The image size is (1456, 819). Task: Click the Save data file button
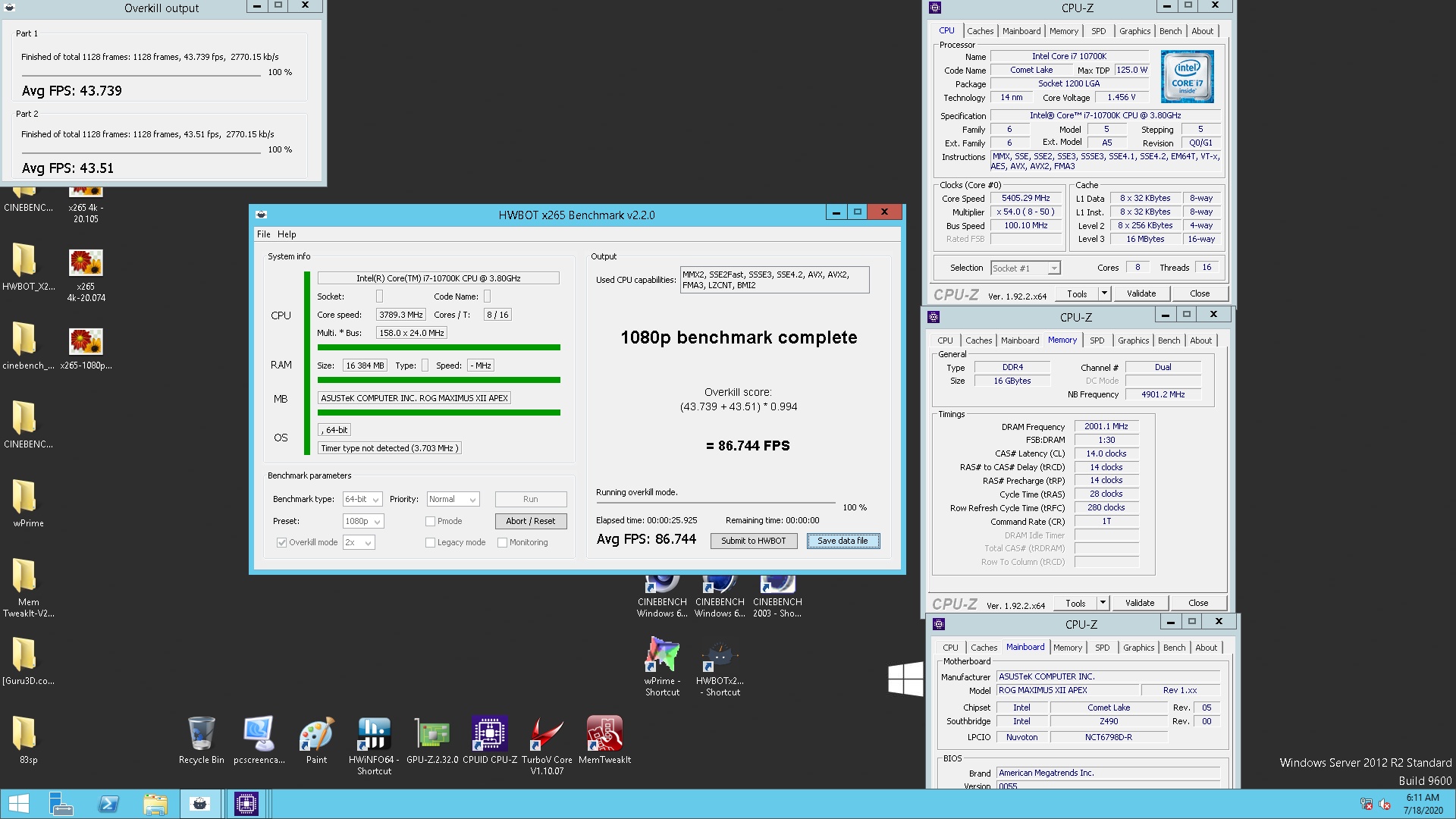[x=843, y=541]
